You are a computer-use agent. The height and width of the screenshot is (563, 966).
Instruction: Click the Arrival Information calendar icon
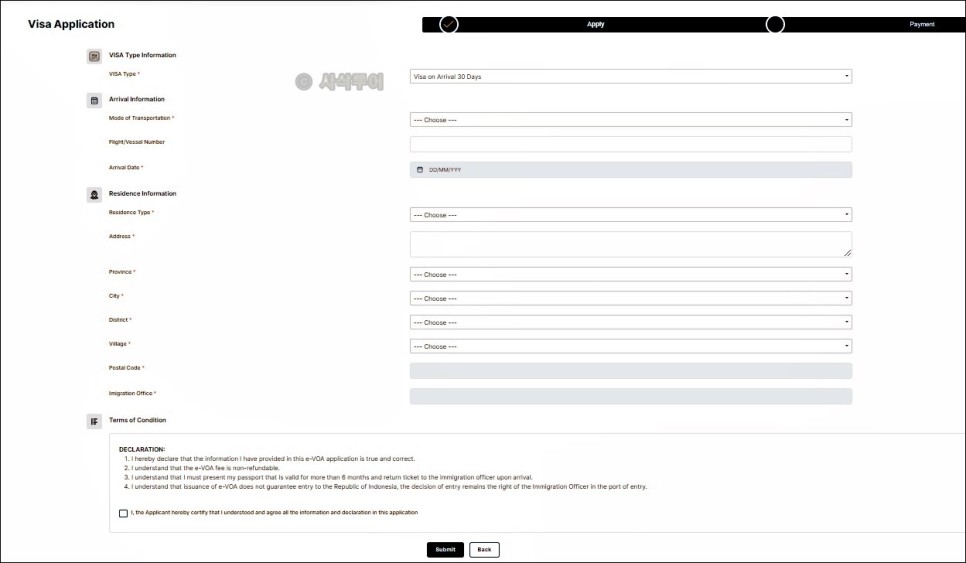coord(94,100)
